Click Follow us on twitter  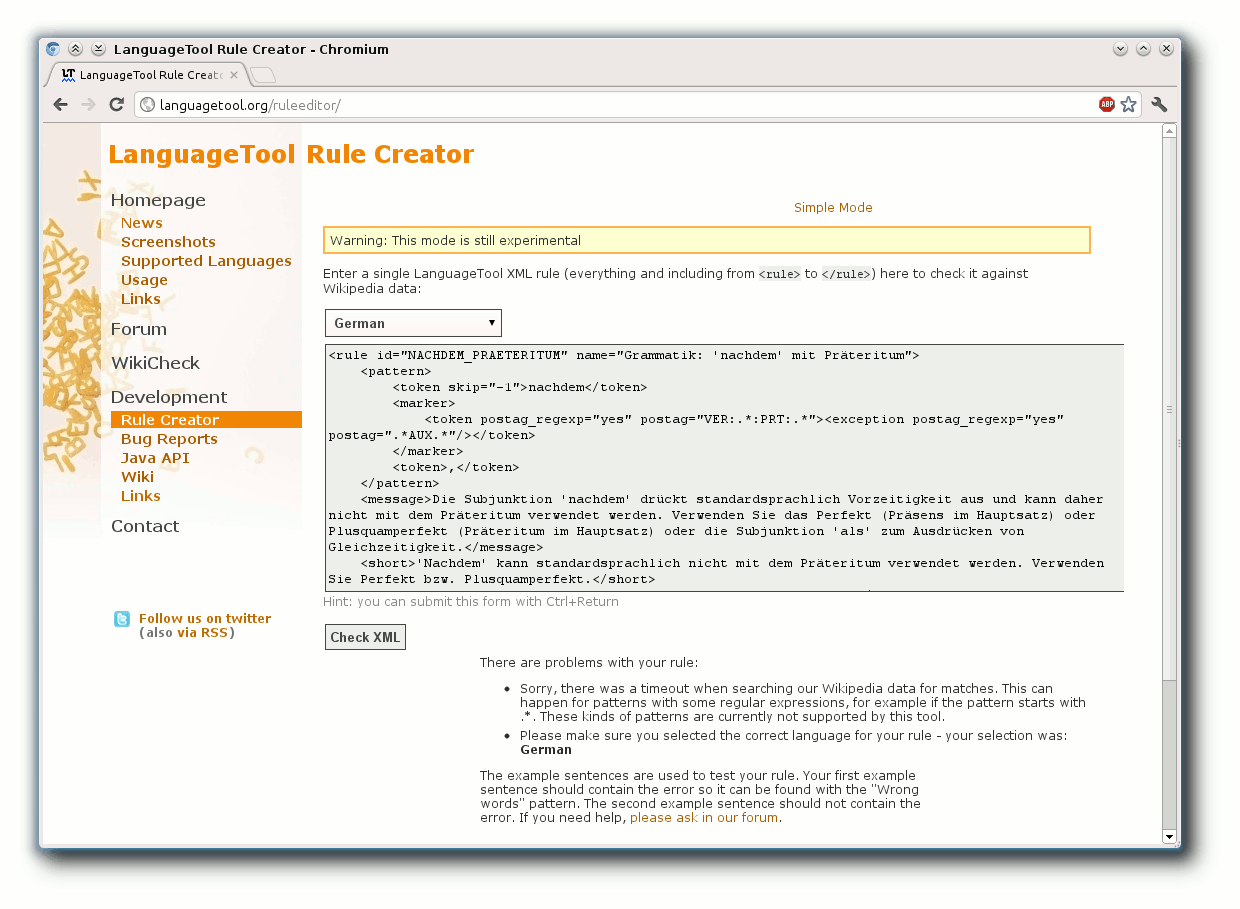coord(205,619)
